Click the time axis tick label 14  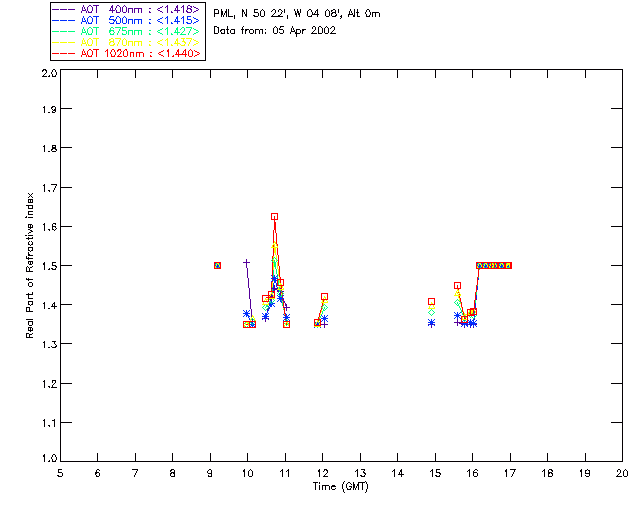coord(398,473)
